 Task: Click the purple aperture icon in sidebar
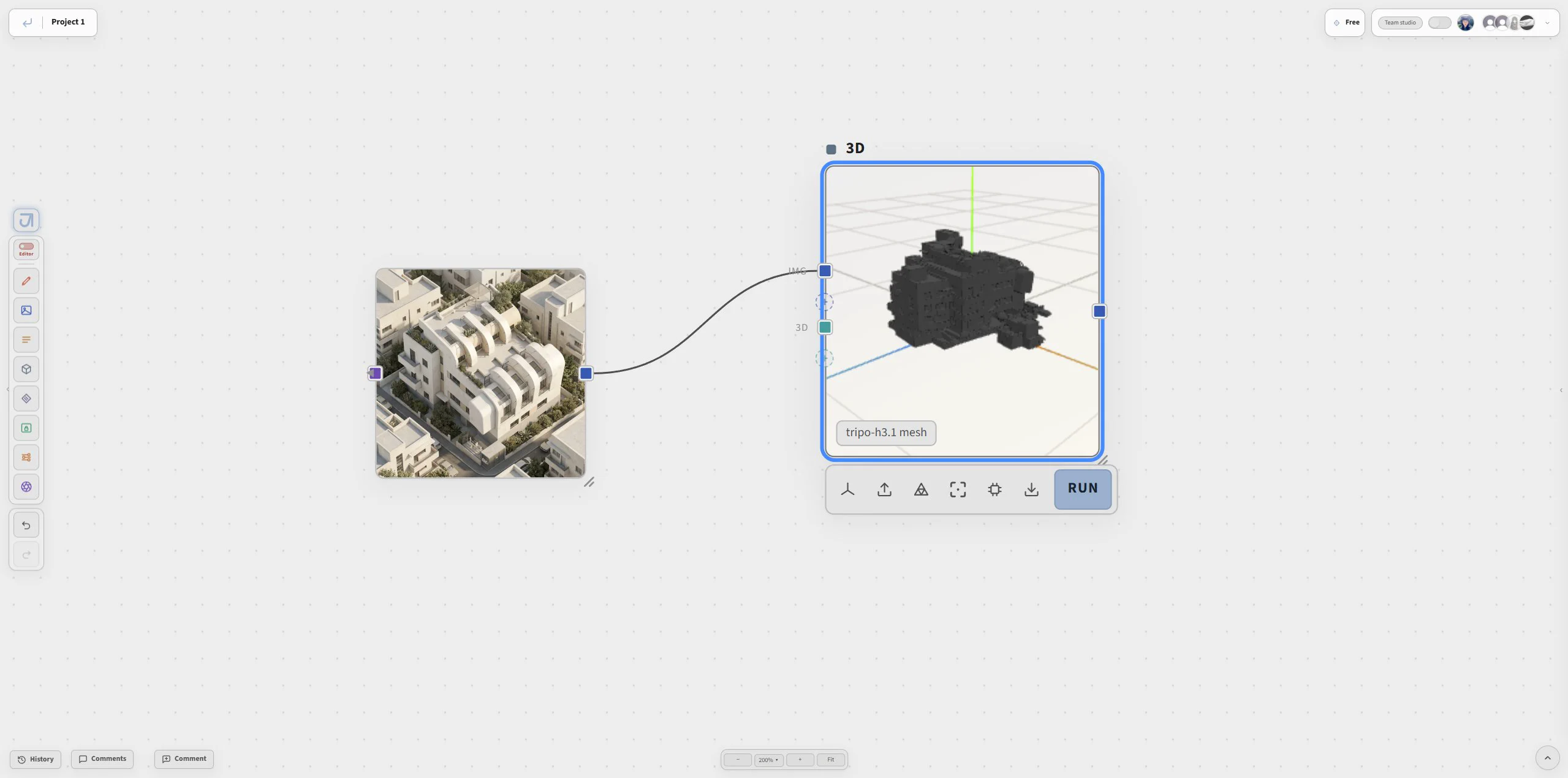(x=26, y=487)
